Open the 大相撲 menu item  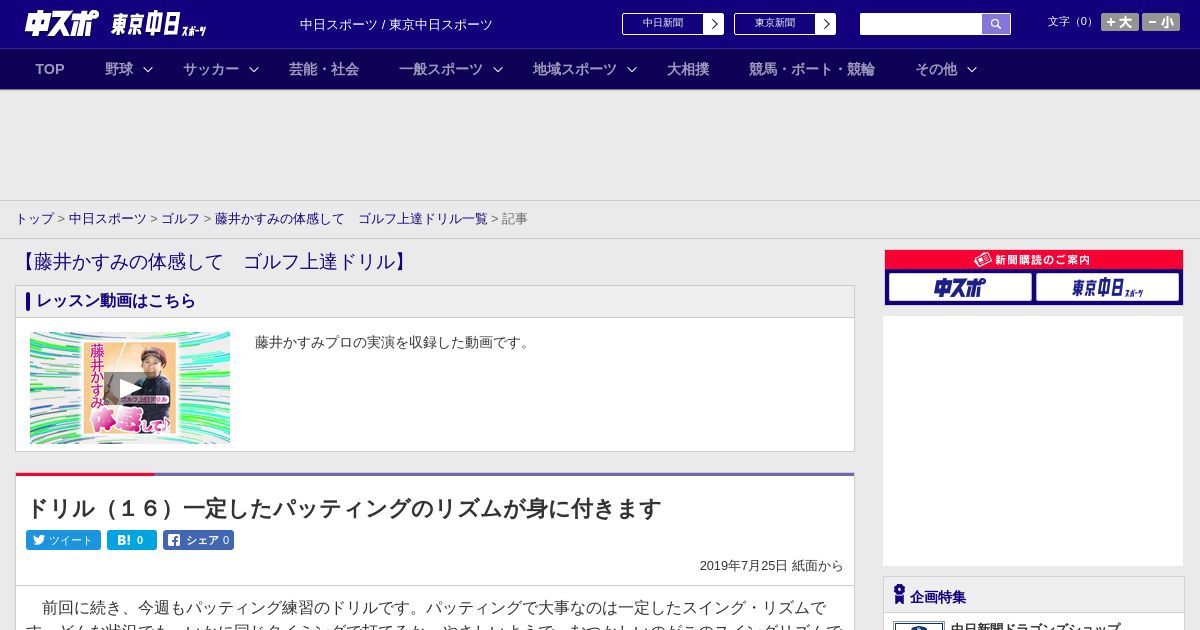point(688,69)
